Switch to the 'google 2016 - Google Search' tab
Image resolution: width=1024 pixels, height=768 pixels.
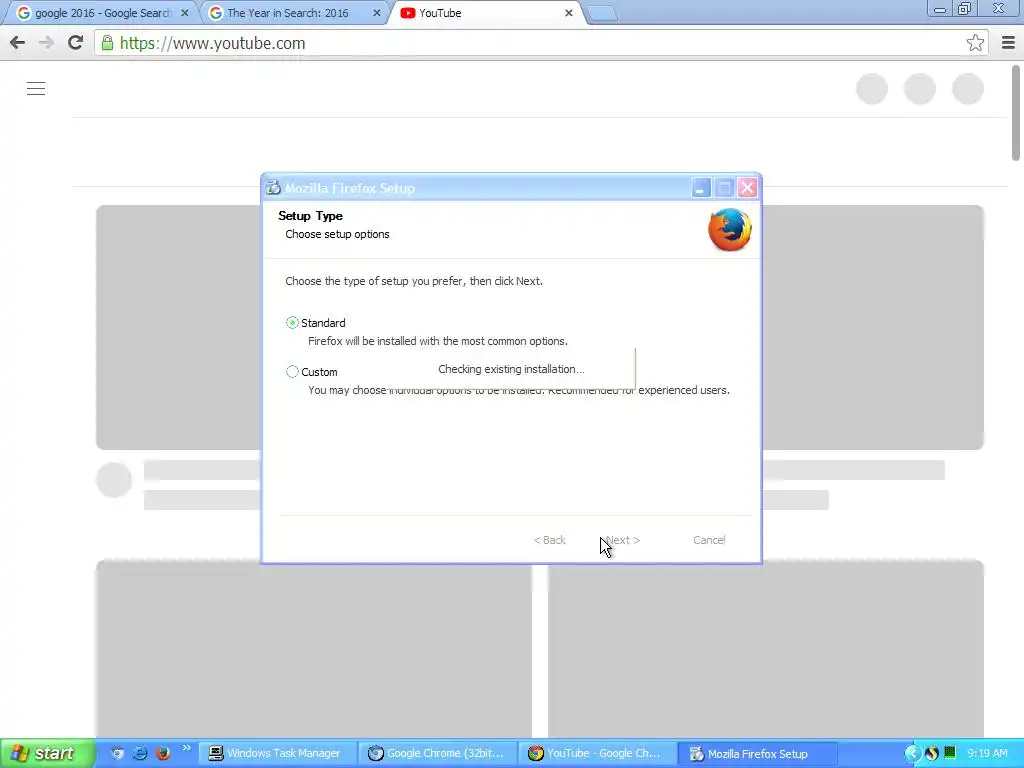[x=101, y=13]
